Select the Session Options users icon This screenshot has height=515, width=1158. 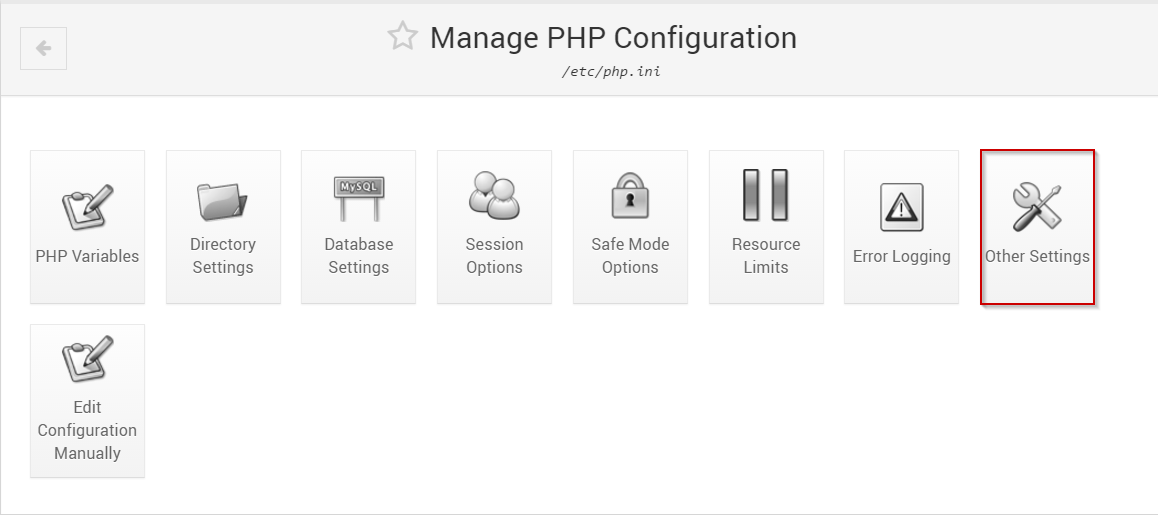(x=494, y=196)
